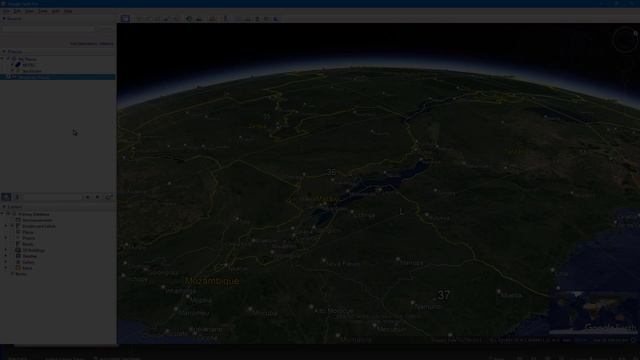Open the Tools menu
The width and height of the screenshot is (640, 360).
coord(43,11)
